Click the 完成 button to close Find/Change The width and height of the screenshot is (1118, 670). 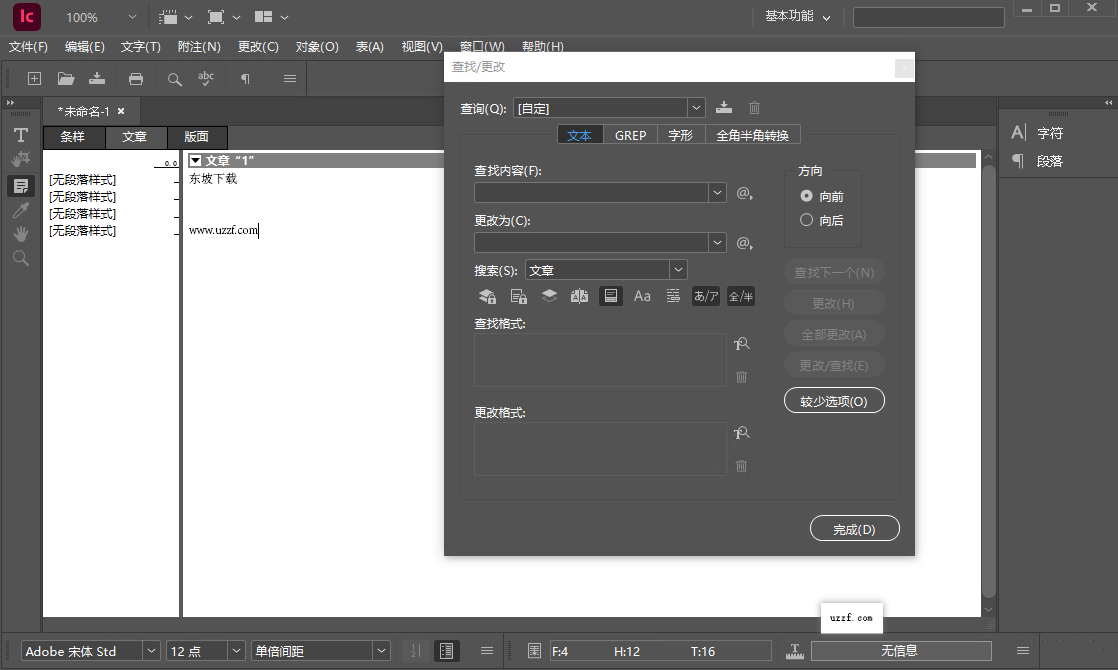(x=854, y=528)
